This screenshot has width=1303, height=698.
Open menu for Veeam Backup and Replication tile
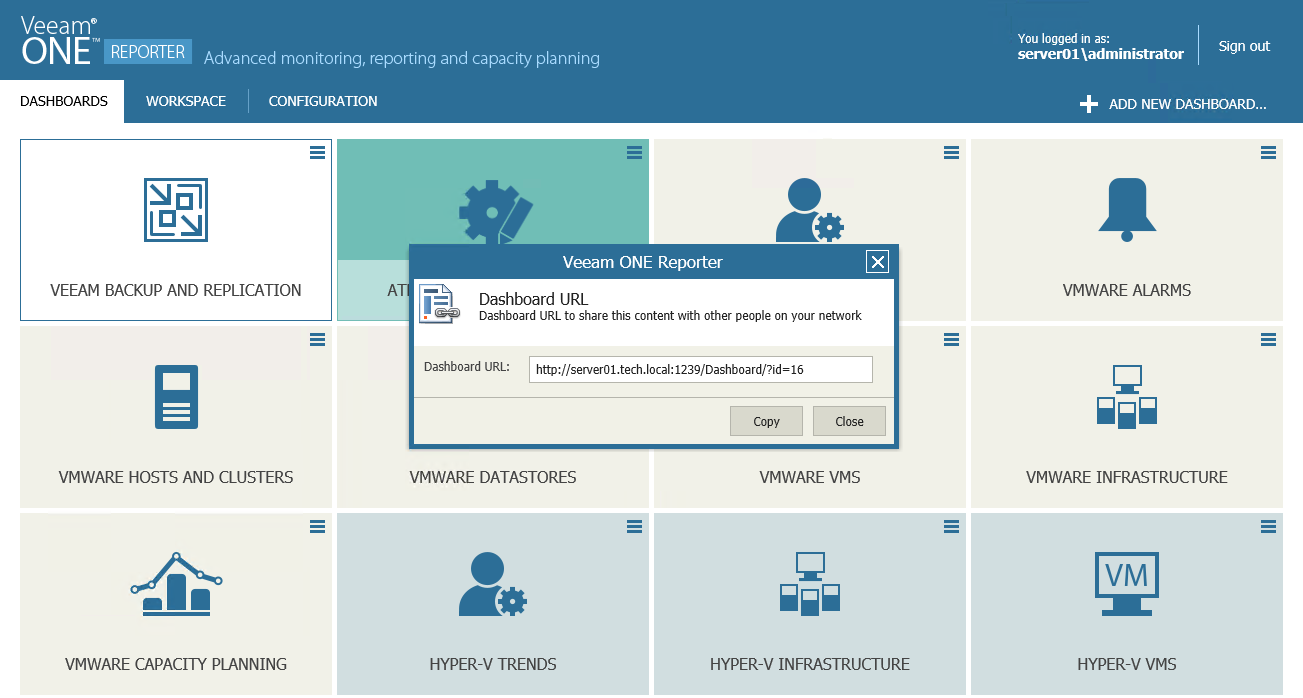[x=317, y=152]
